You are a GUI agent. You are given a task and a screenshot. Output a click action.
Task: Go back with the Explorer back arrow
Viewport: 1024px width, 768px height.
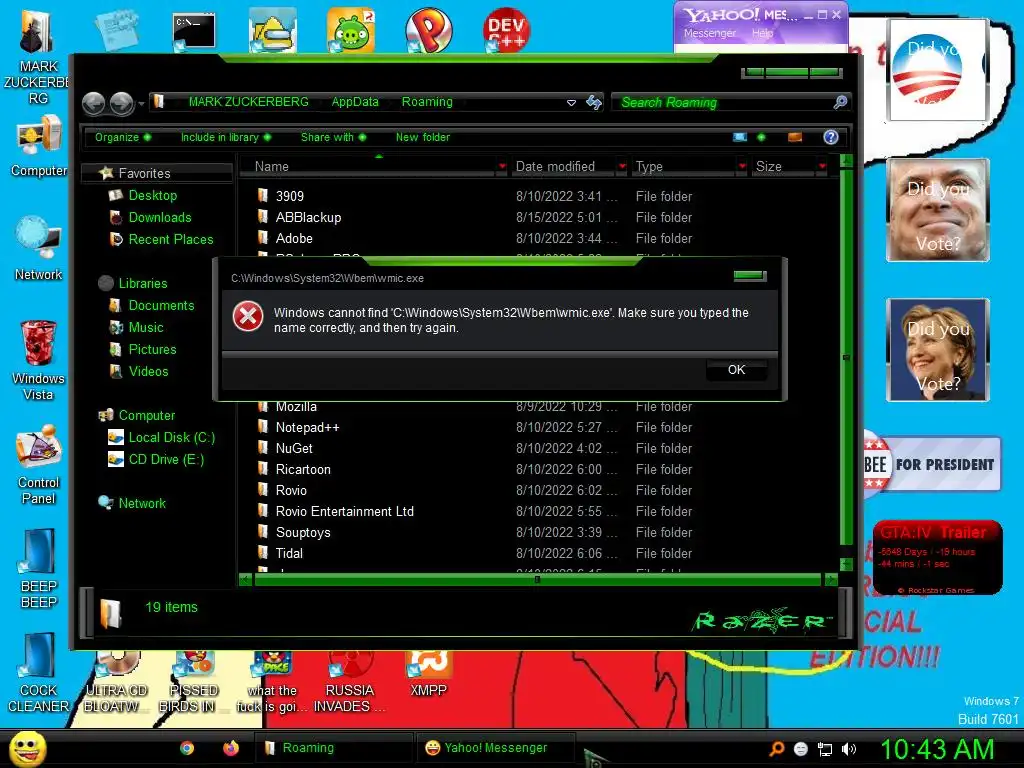[94, 103]
